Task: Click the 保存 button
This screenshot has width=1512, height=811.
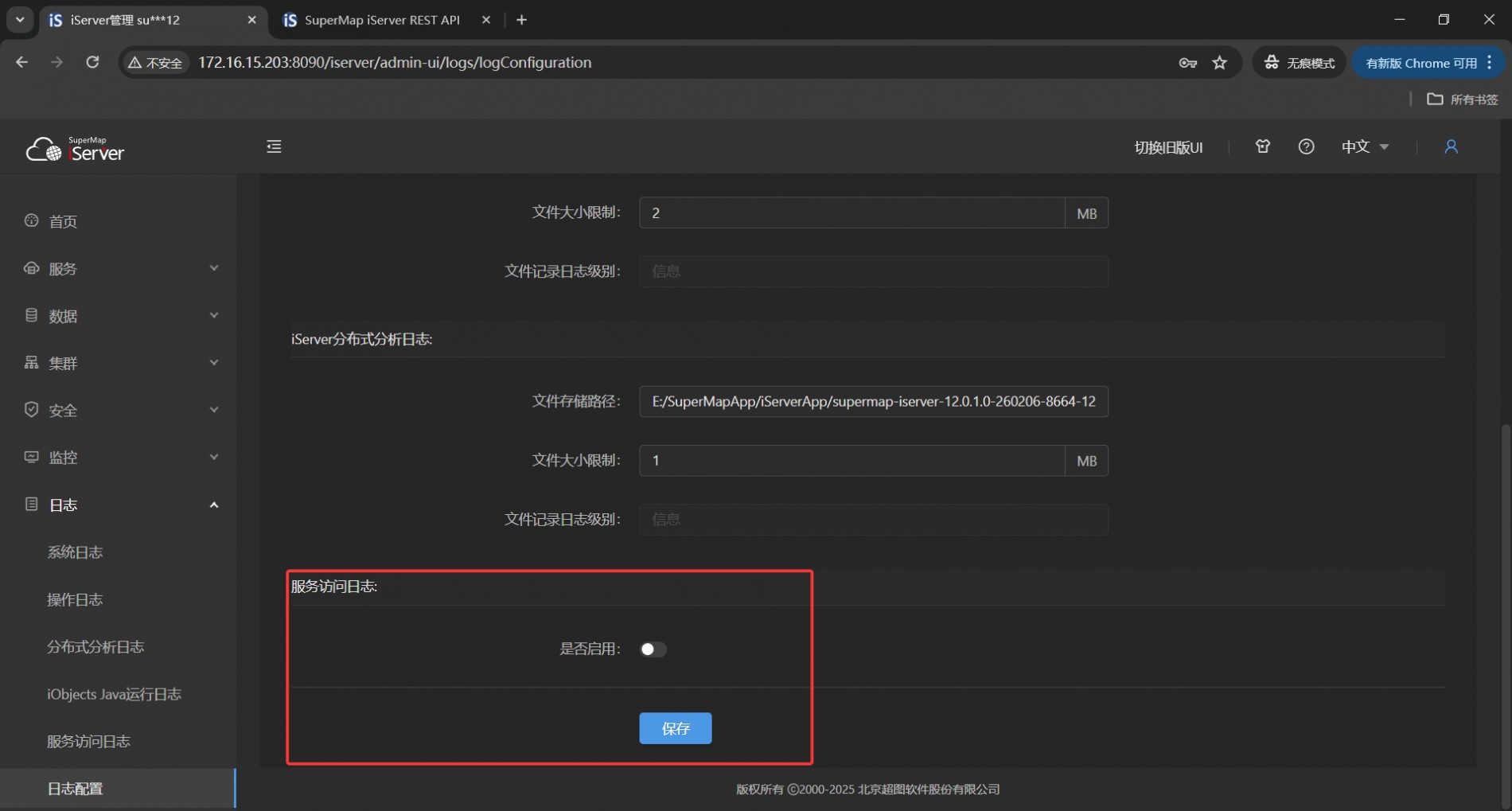Action: tap(675, 728)
